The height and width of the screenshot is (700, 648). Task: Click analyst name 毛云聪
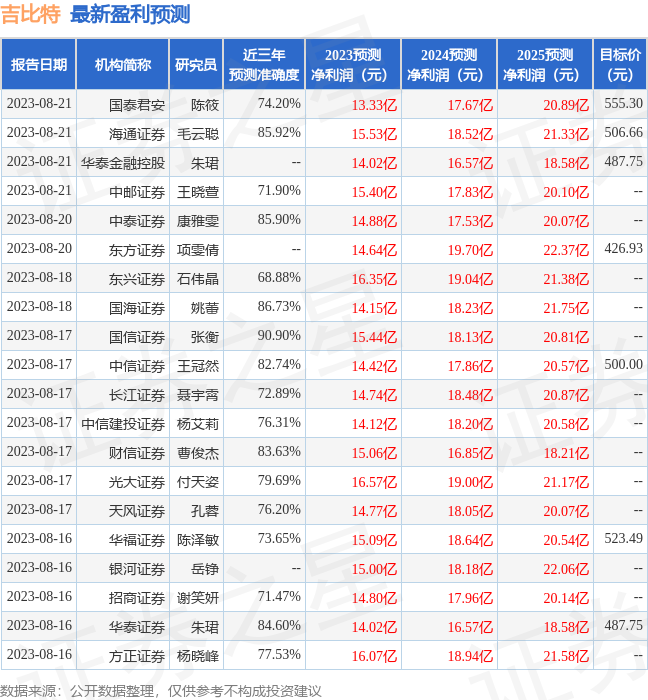198,134
